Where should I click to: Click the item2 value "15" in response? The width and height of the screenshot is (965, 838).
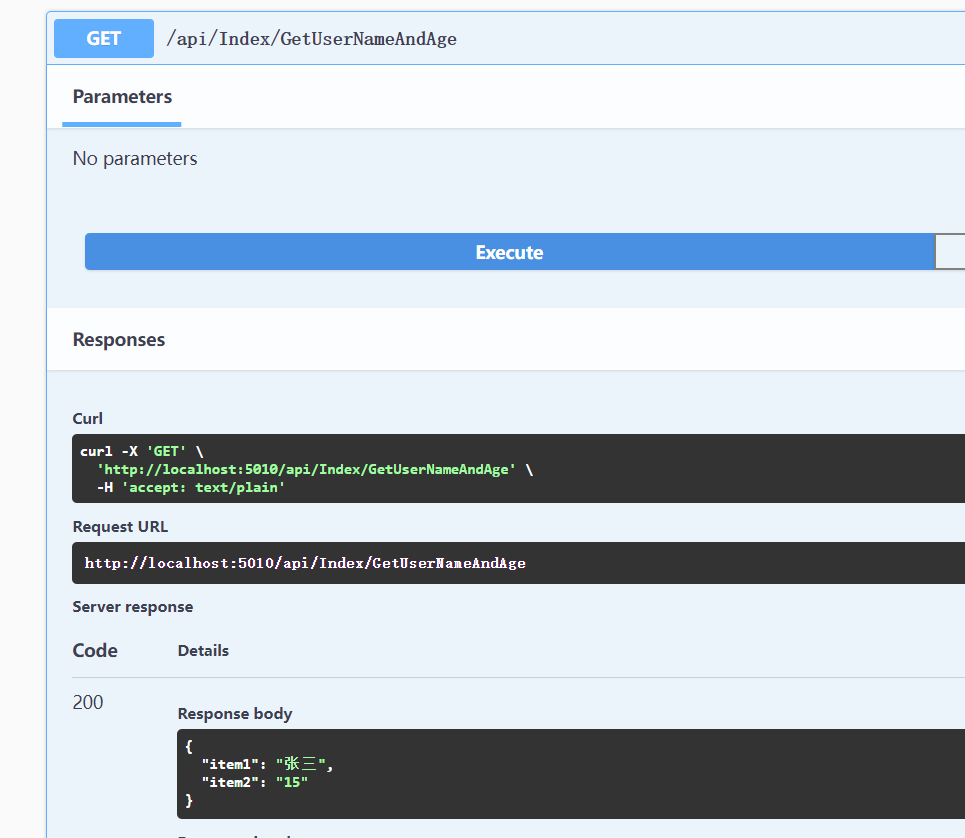coord(291,782)
